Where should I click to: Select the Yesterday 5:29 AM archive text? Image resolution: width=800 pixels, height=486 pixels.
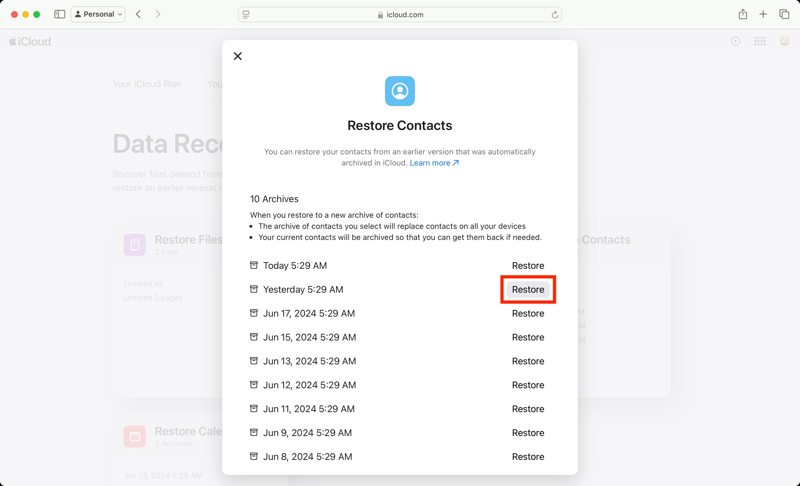coord(303,290)
